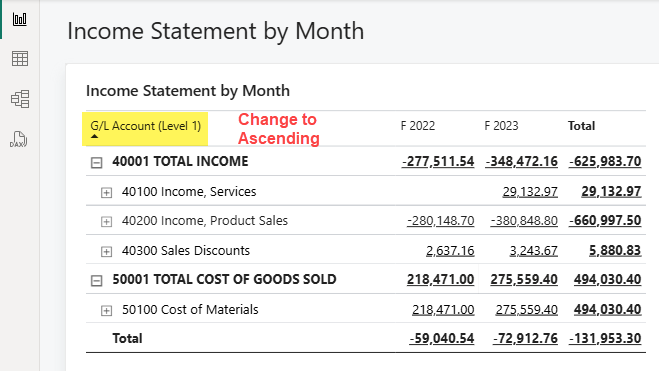Open the -277,511.54 Total Income F 2022 value
Screen dimensions: 659x371
point(438,161)
